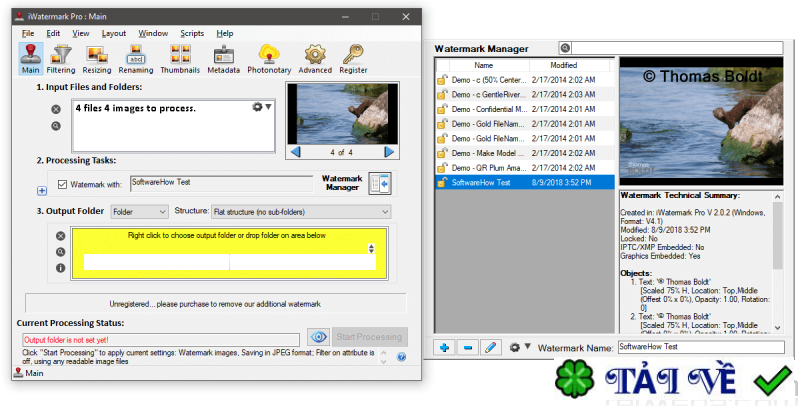The height and width of the screenshot is (406, 800).
Task: Open the Advanced gear settings
Action: click(x=315, y=59)
